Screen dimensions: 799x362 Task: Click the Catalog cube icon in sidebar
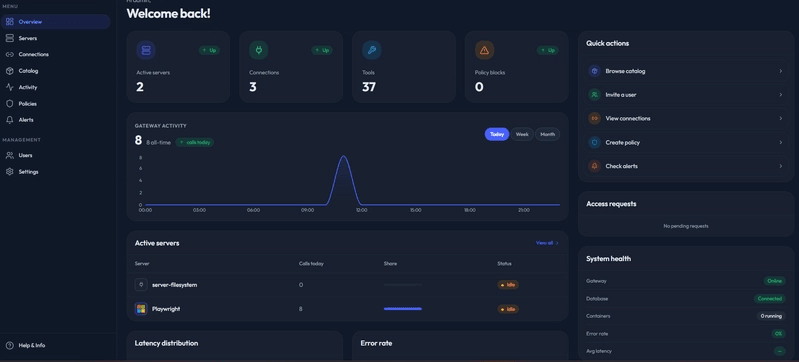click(10, 71)
